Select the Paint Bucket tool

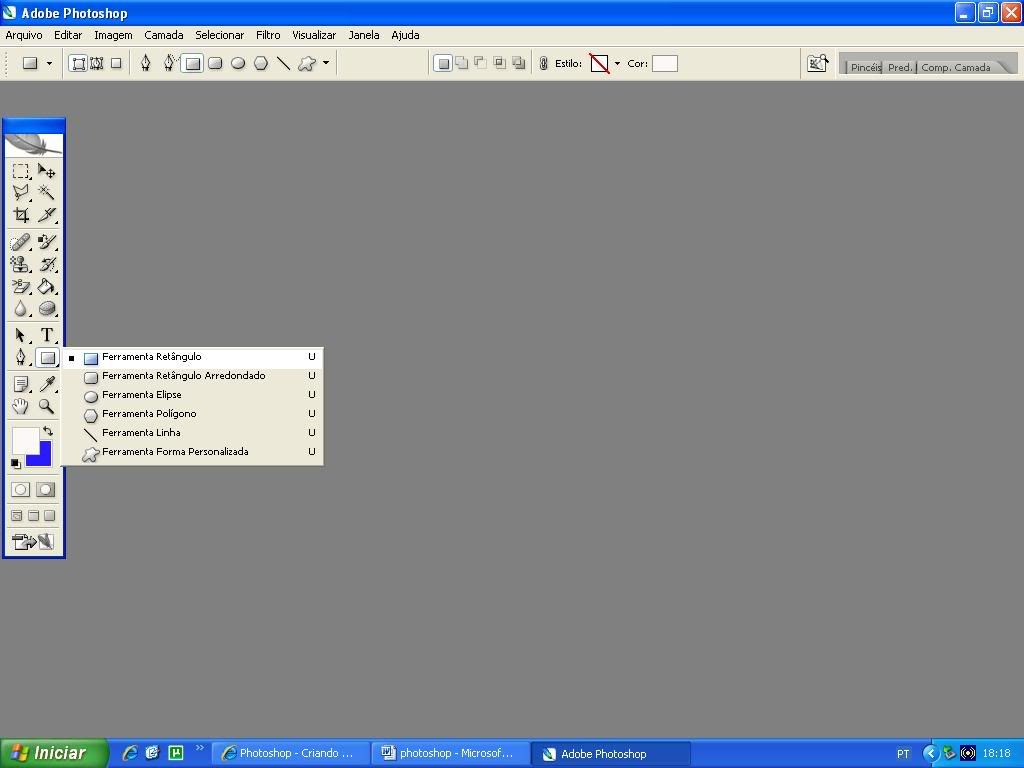pyautogui.click(x=46, y=287)
